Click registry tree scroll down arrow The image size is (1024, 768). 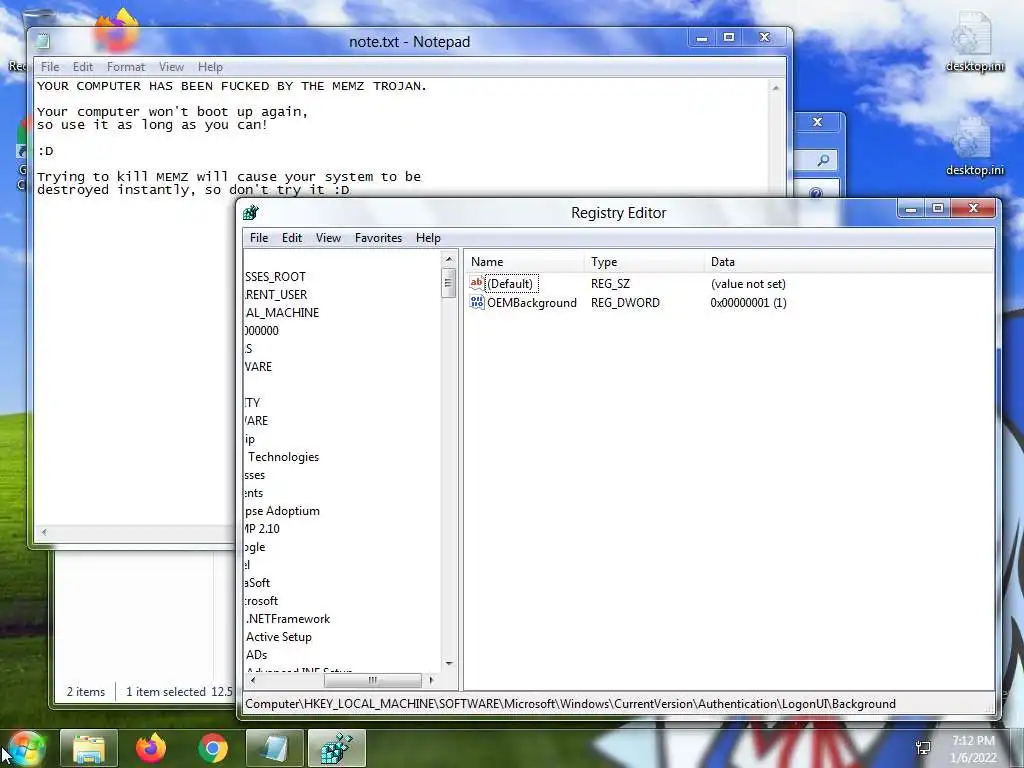449,664
